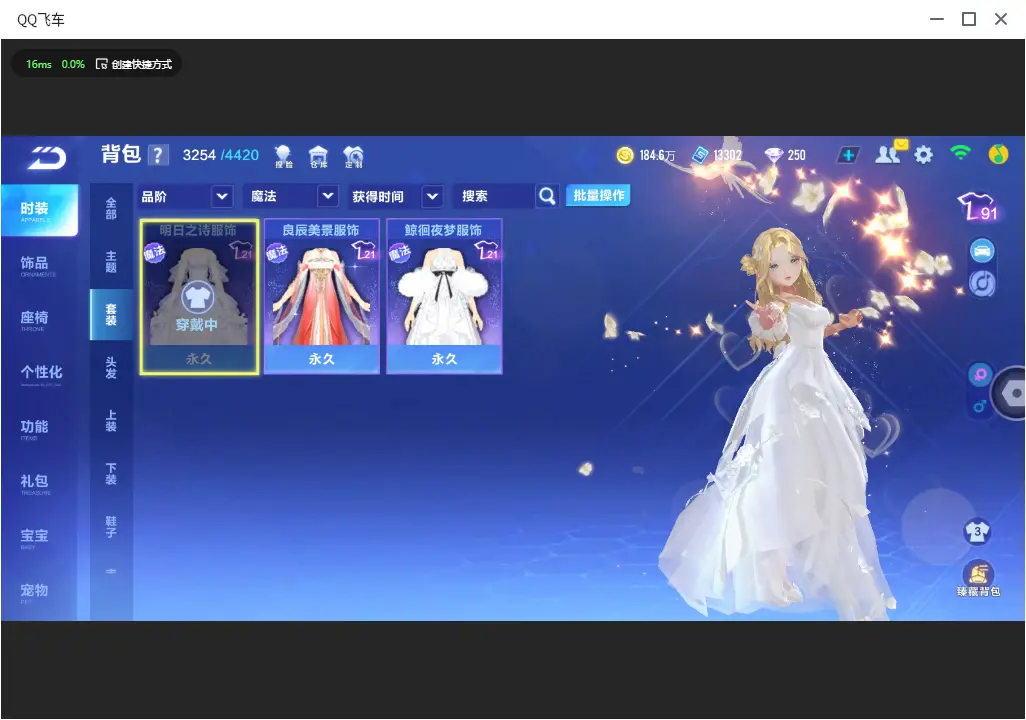Click the 184.6万 gold amount

tap(657, 155)
